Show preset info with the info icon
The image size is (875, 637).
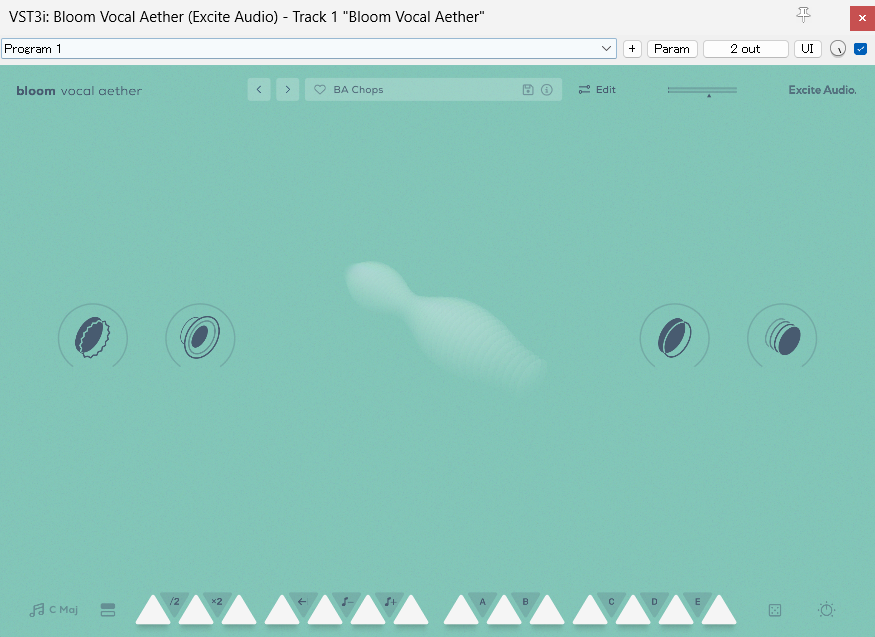(547, 89)
